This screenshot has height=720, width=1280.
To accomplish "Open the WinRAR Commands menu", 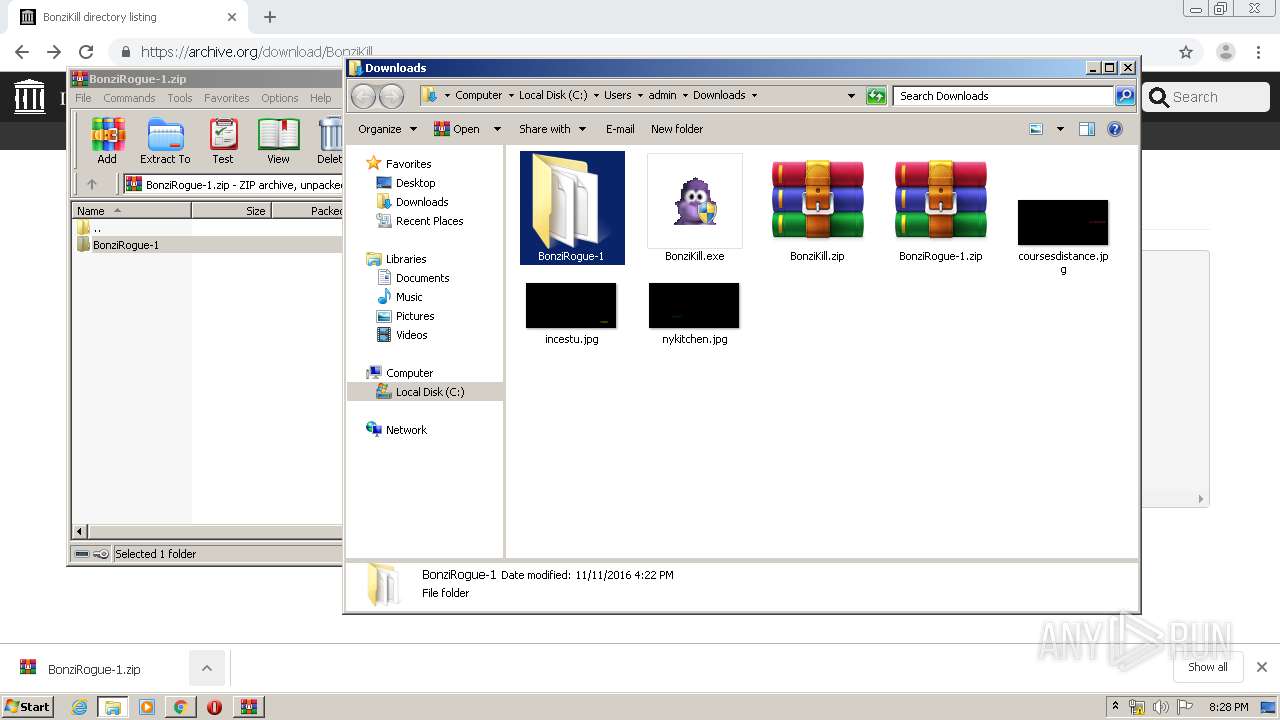I will [x=129, y=98].
